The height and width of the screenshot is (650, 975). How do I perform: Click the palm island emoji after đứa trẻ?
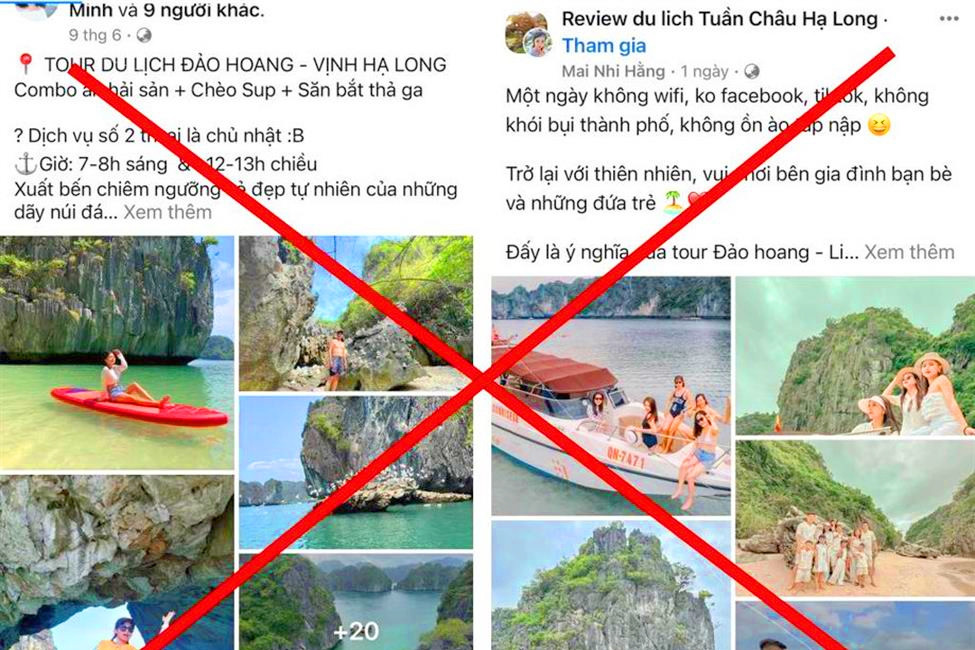click(672, 202)
